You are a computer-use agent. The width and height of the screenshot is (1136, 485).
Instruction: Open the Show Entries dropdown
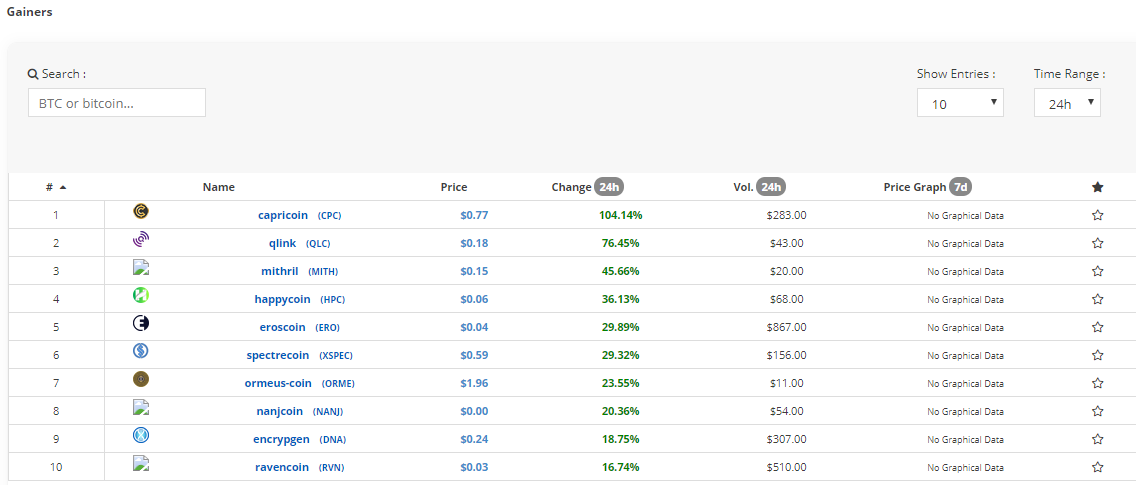(x=960, y=103)
